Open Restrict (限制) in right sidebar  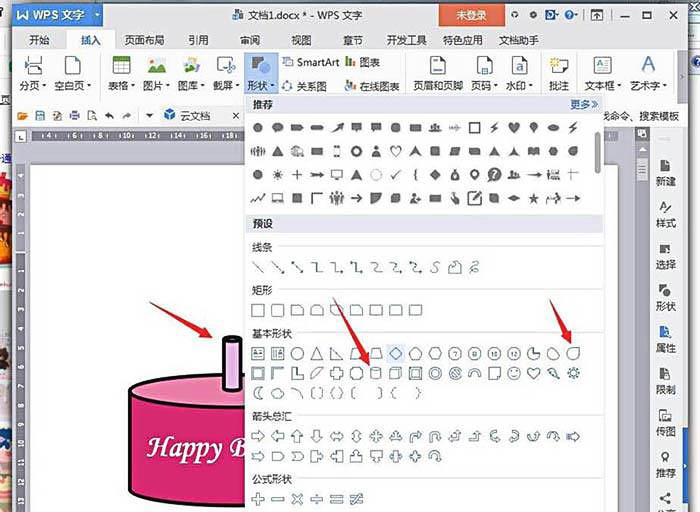[665, 381]
